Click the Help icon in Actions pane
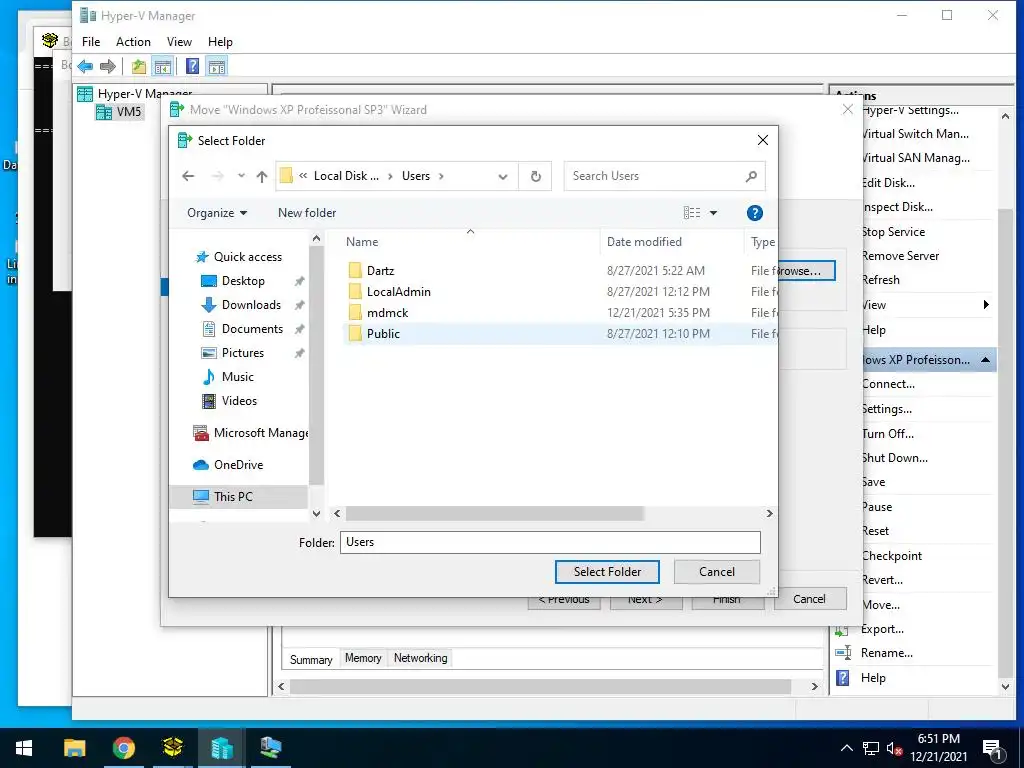Image resolution: width=1024 pixels, height=768 pixels. coord(843,678)
